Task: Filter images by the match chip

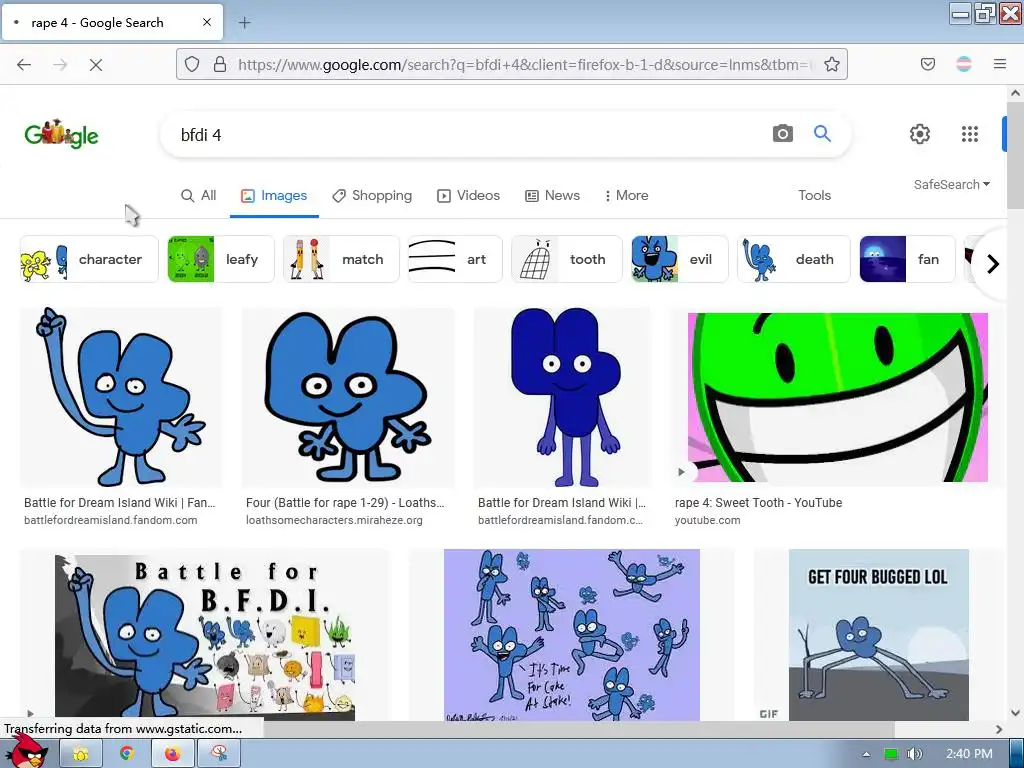Action: pyautogui.click(x=341, y=259)
